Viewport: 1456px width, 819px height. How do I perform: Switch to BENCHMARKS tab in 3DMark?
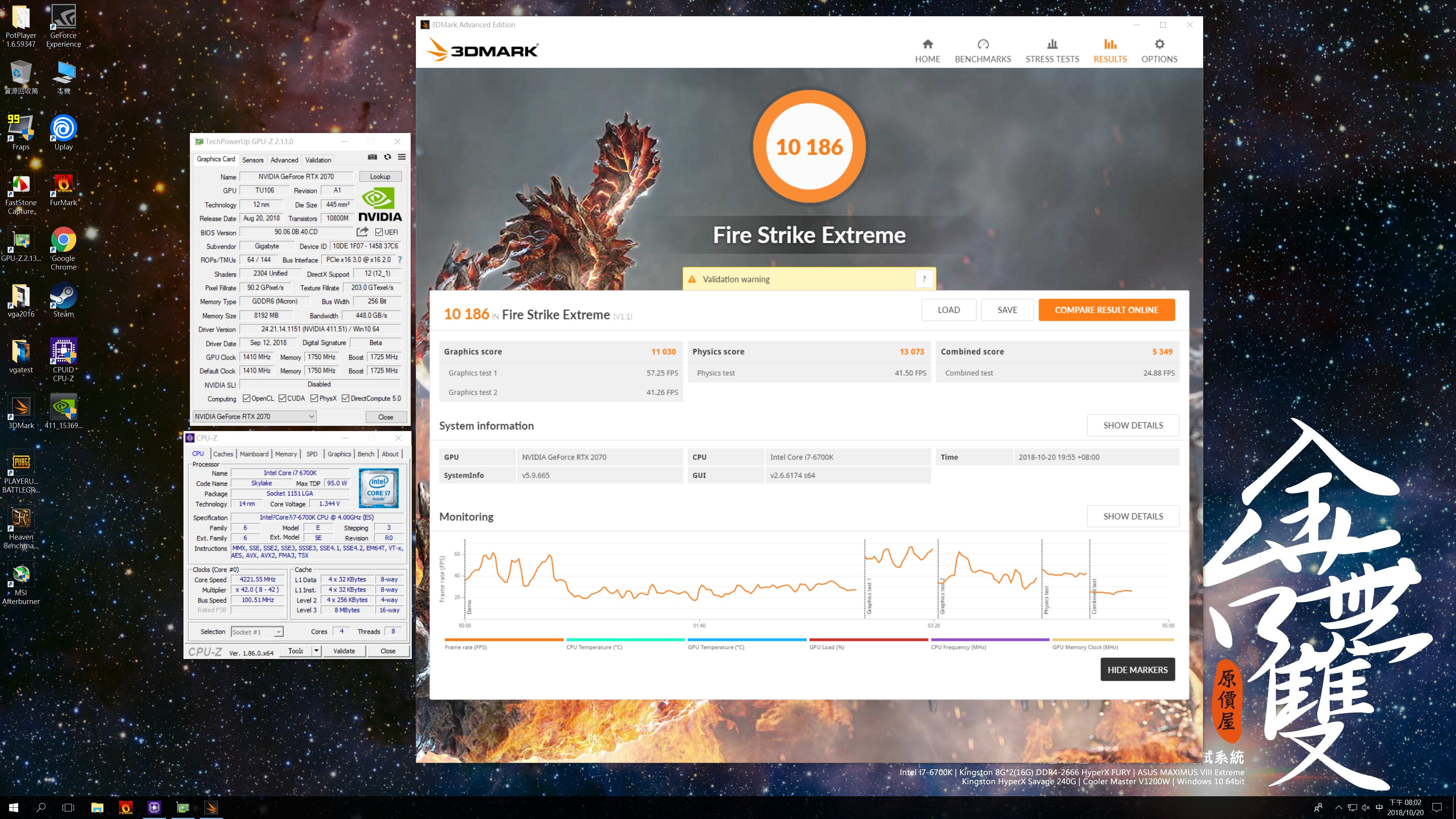pos(983,51)
